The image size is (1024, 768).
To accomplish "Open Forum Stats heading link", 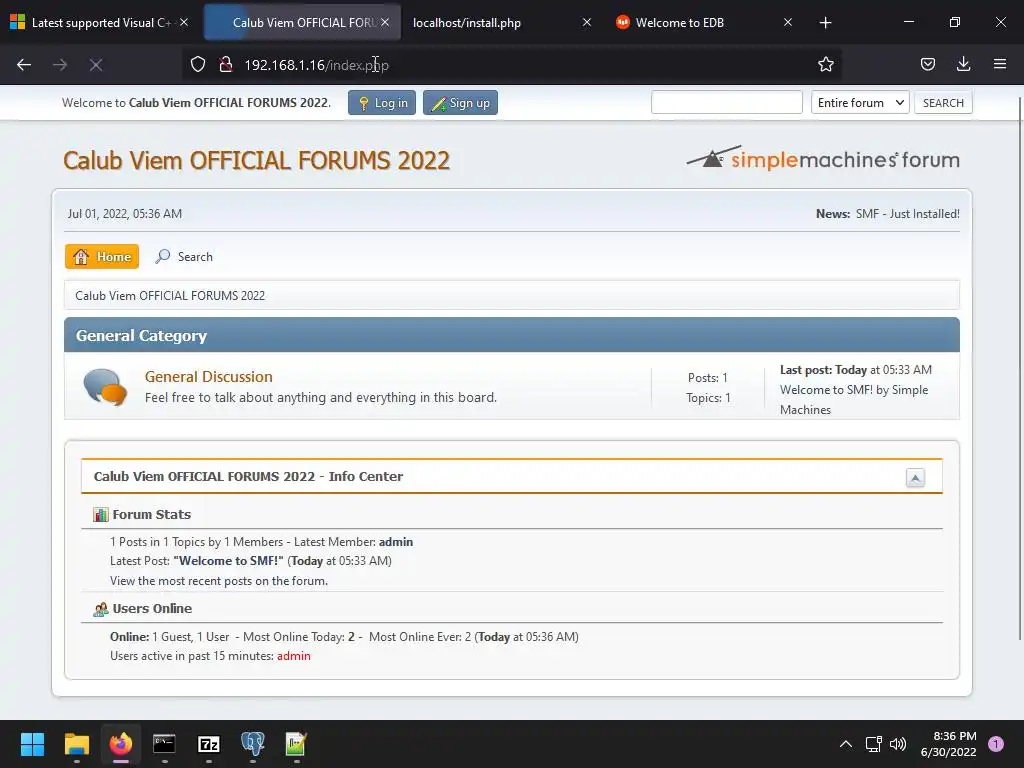I will click(x=152, y=515).
